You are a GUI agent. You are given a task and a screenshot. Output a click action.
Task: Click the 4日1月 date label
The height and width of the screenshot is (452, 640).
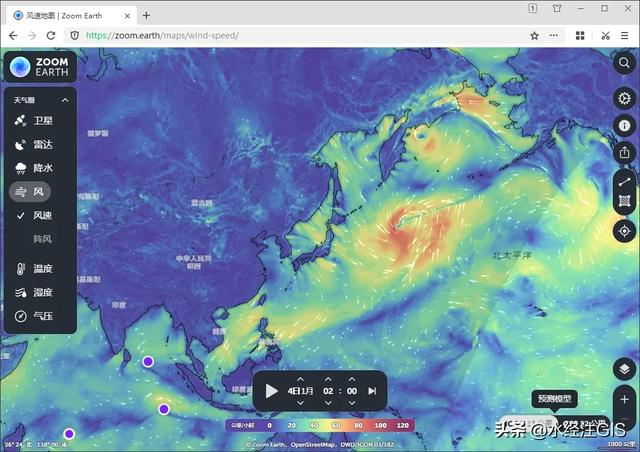(300, 391)
